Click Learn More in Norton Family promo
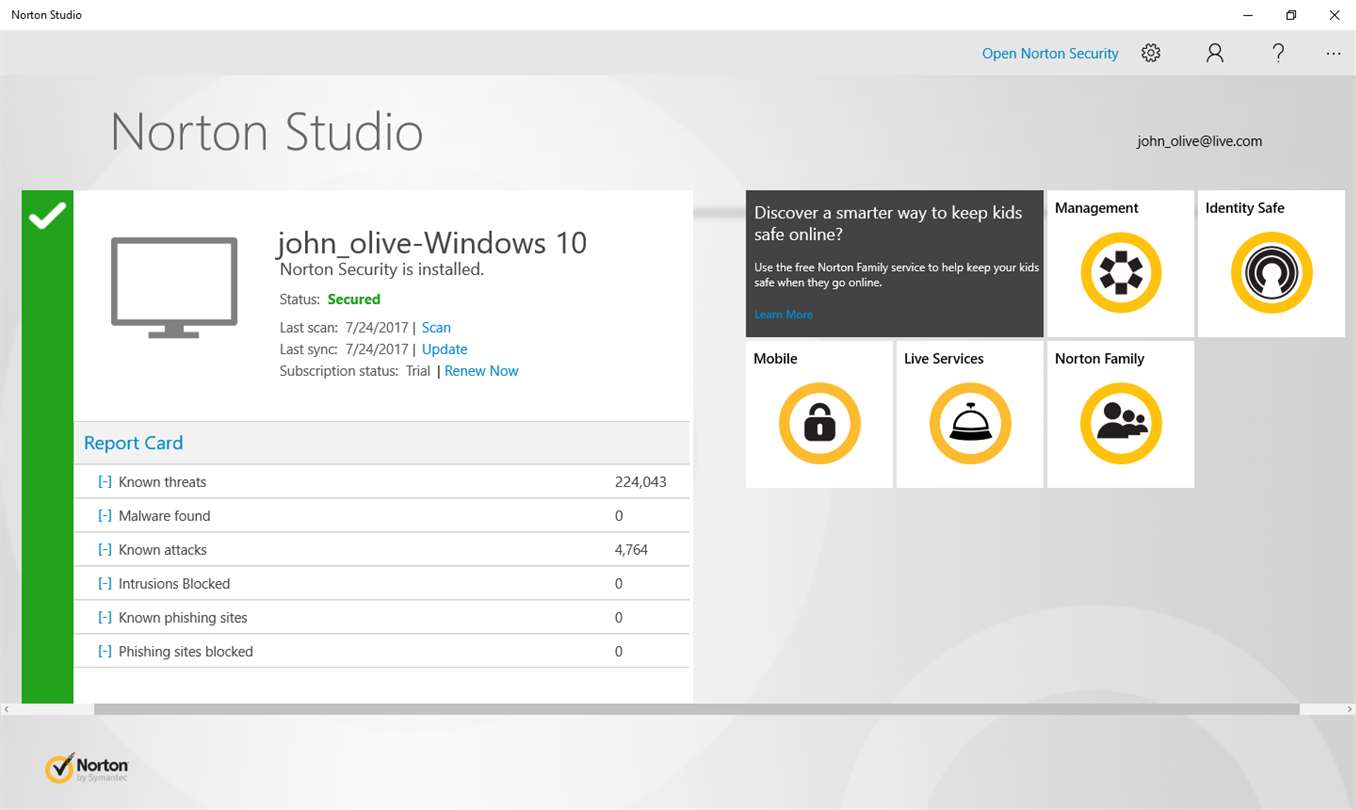The height and width of the screenshot is (810, 1356). [783, 314]
